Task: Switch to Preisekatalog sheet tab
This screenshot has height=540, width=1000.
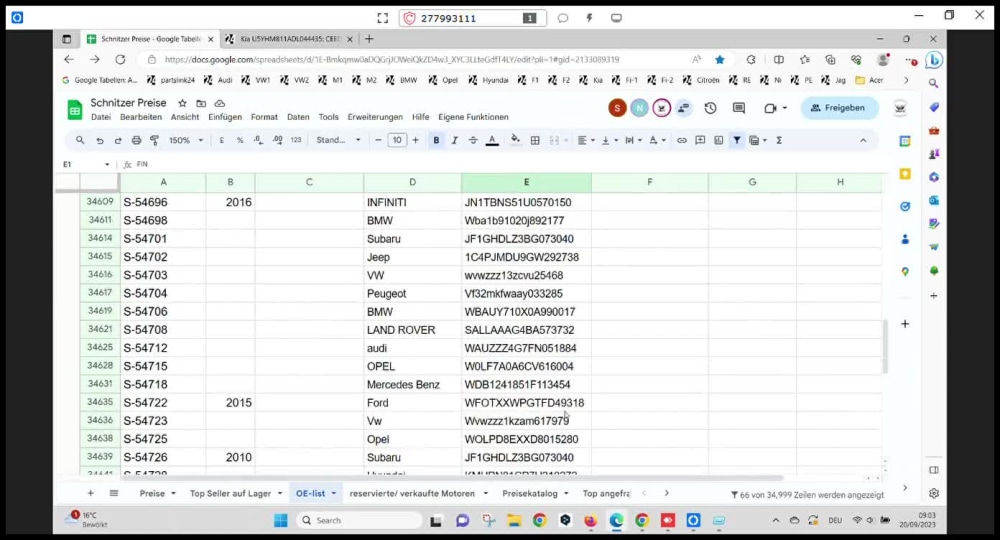Action: click(x=530, y=493)
